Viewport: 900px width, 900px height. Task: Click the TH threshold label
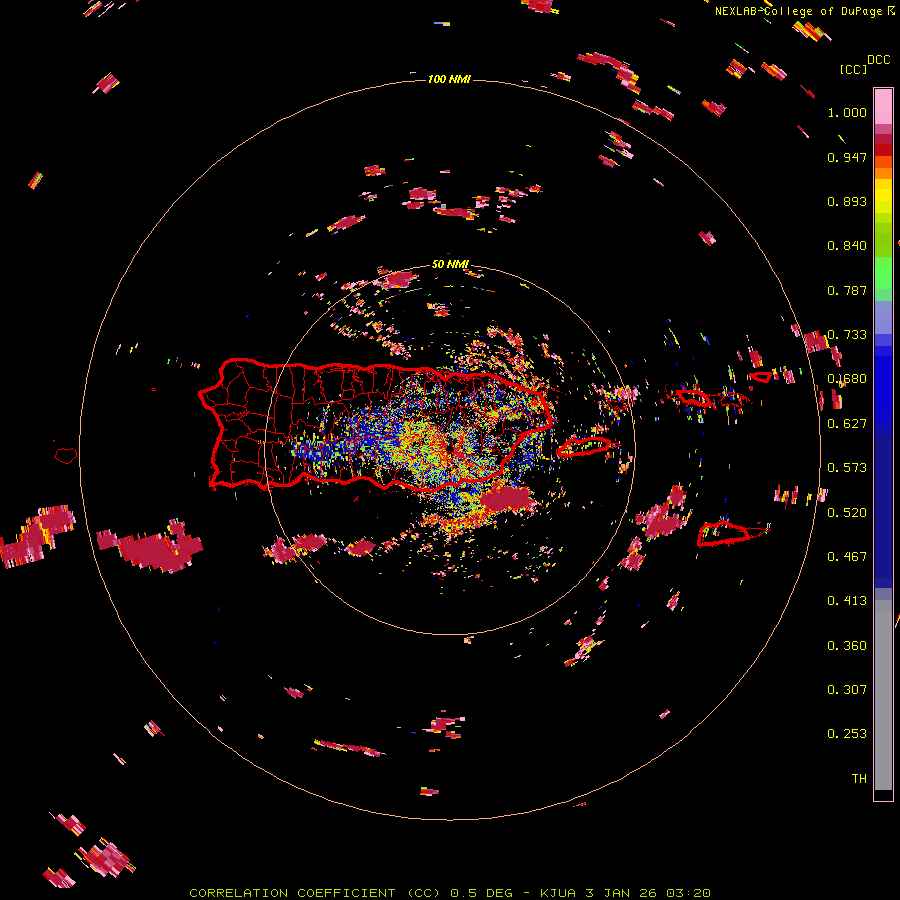point(859,779)
